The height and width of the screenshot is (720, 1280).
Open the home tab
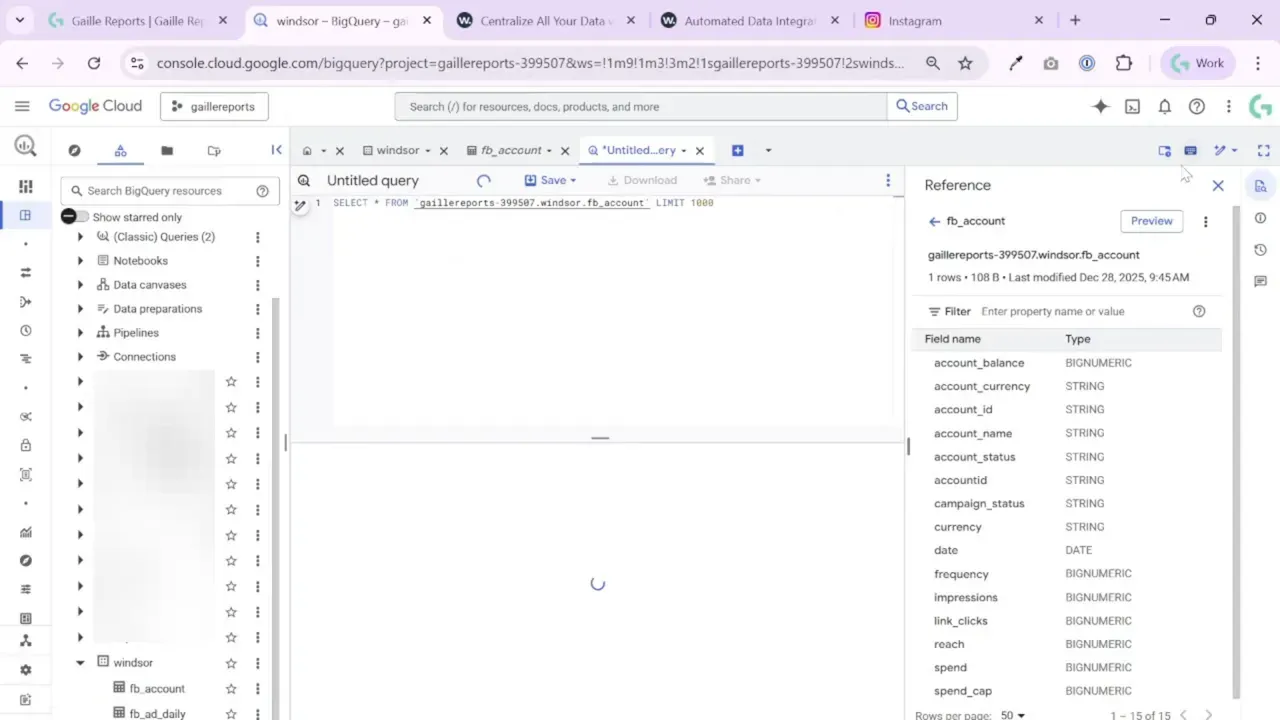307,151
